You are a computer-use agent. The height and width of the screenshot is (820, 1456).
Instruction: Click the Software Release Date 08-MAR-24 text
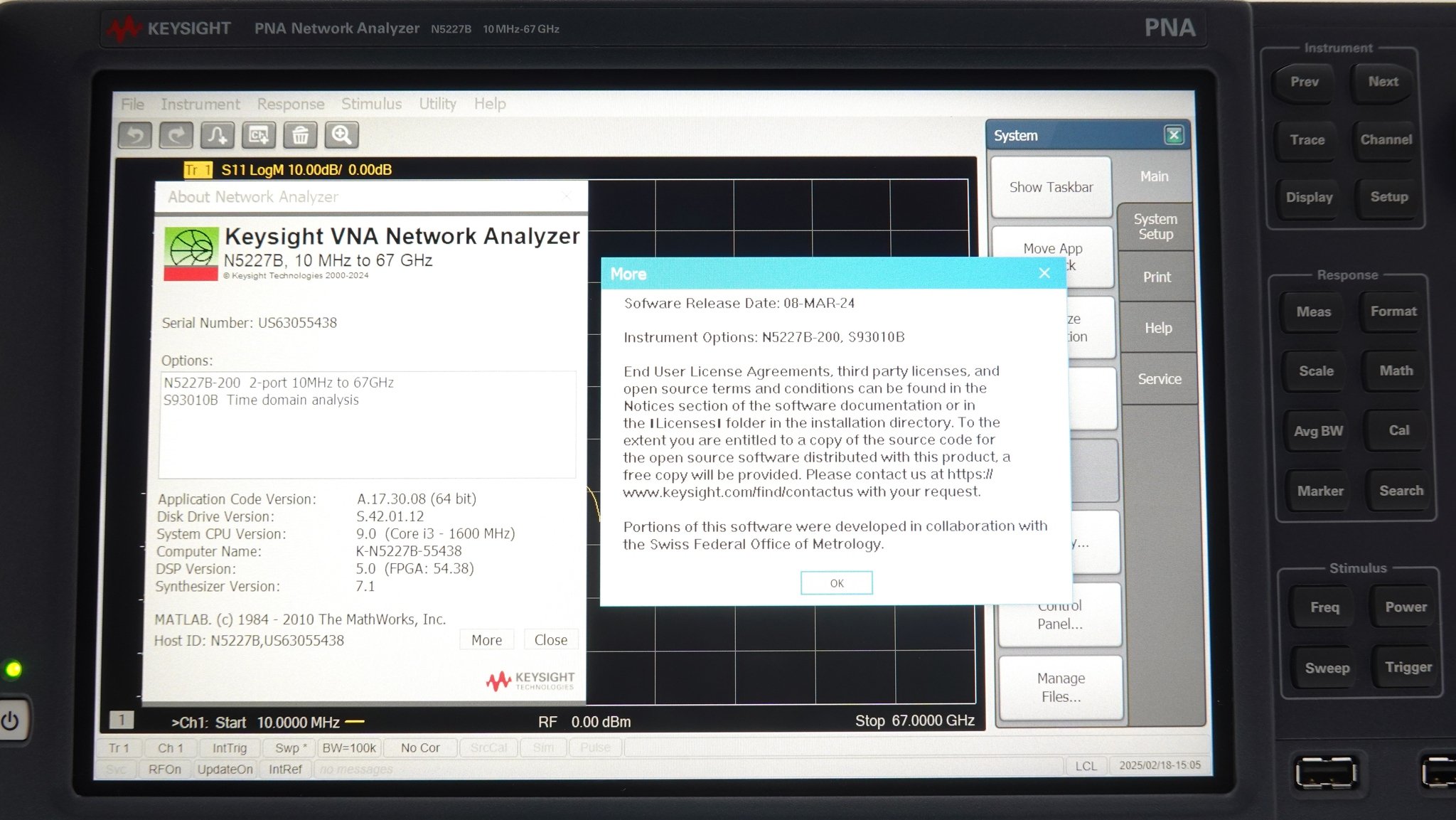739,303
